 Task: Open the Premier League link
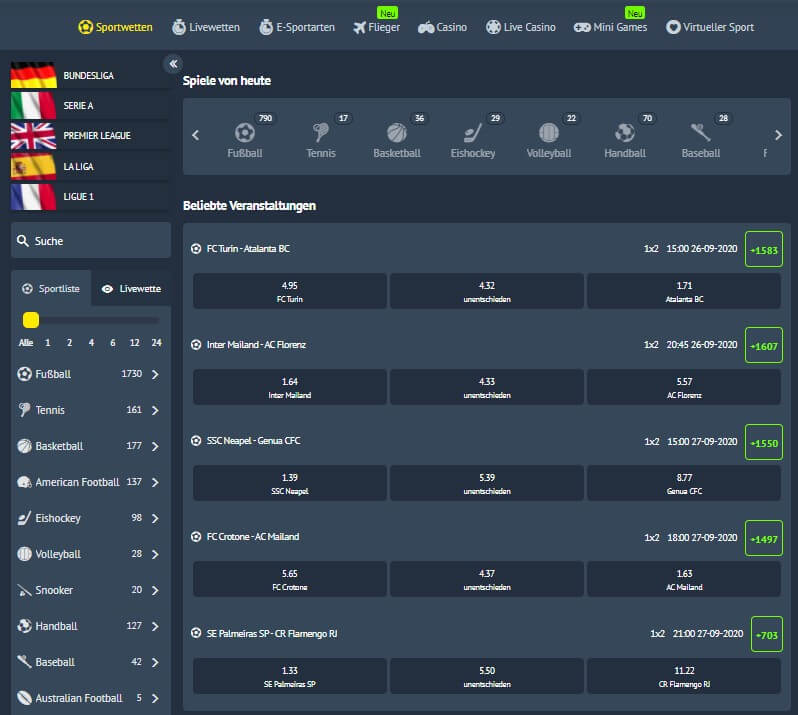click(97, 135)
